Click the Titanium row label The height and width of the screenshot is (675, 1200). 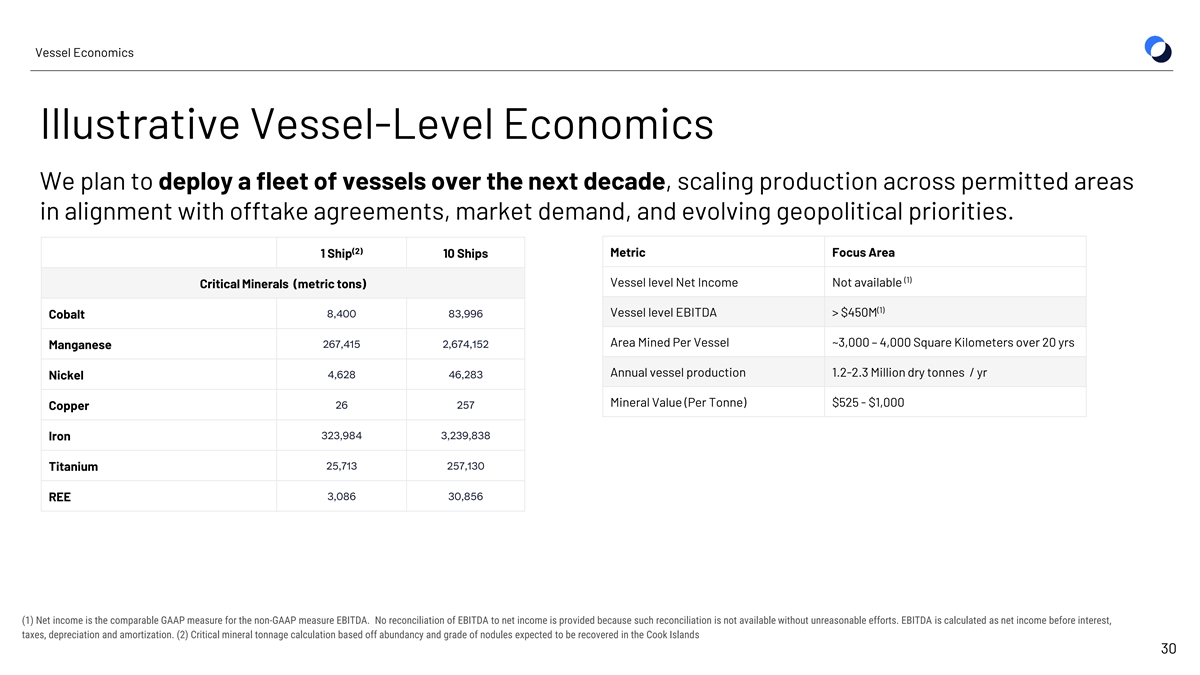pos(73,466)
